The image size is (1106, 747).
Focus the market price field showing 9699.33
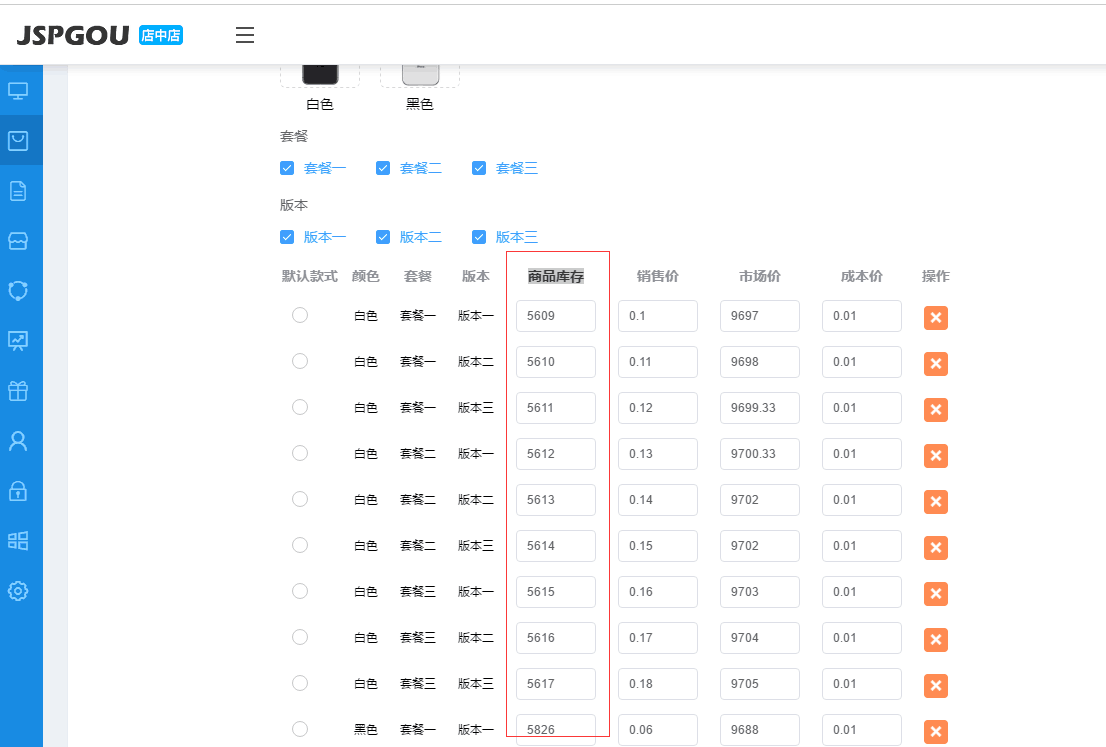coord(759,408)
